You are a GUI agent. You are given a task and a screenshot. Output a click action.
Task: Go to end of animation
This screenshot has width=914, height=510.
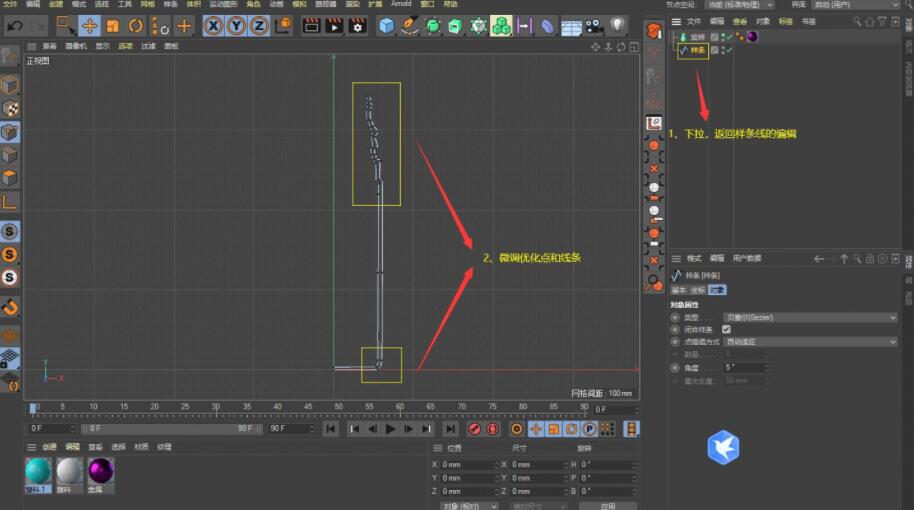pyautogui.click(x=450, y=430)
